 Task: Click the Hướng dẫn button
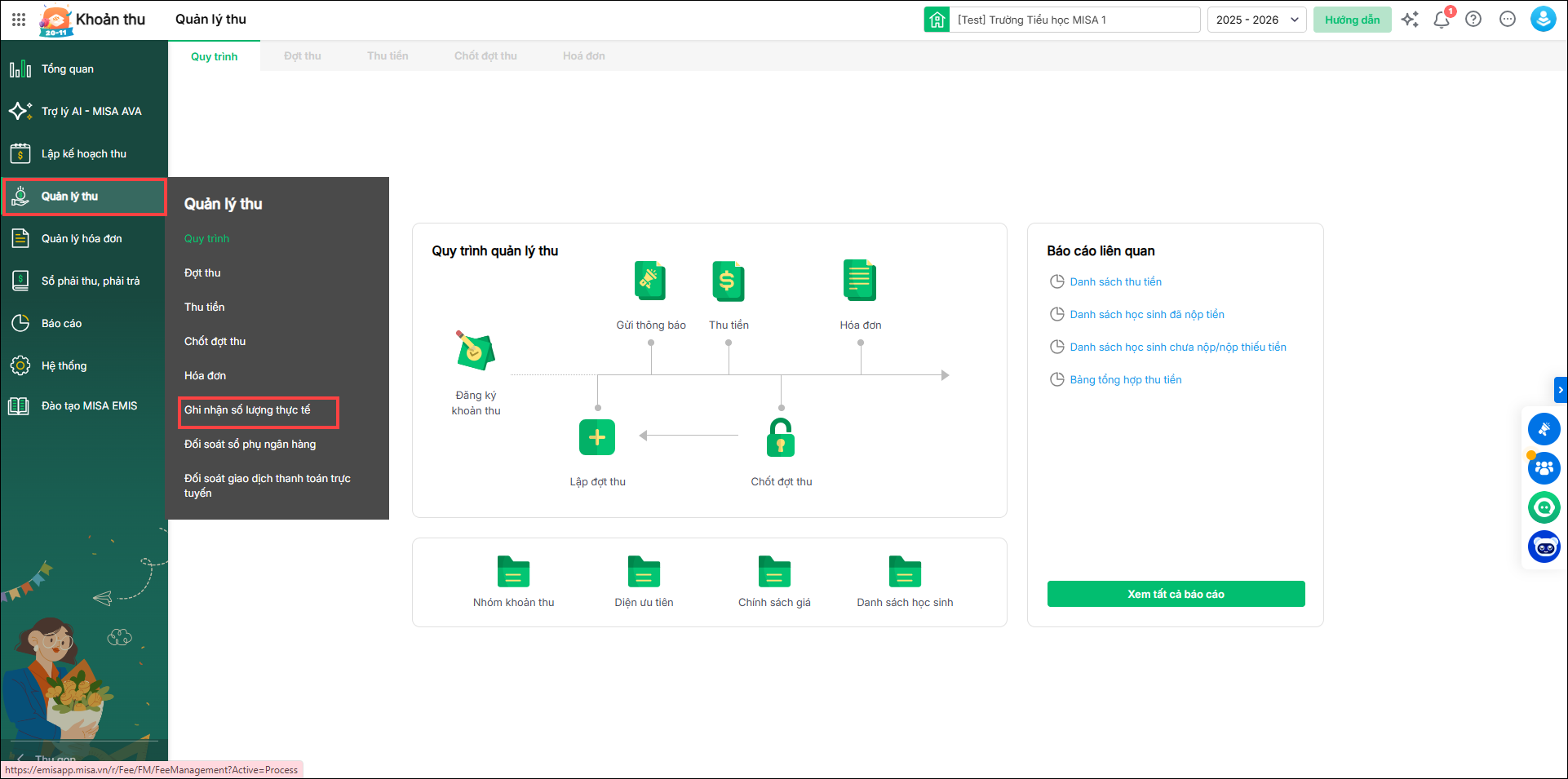pos(1352,20)
